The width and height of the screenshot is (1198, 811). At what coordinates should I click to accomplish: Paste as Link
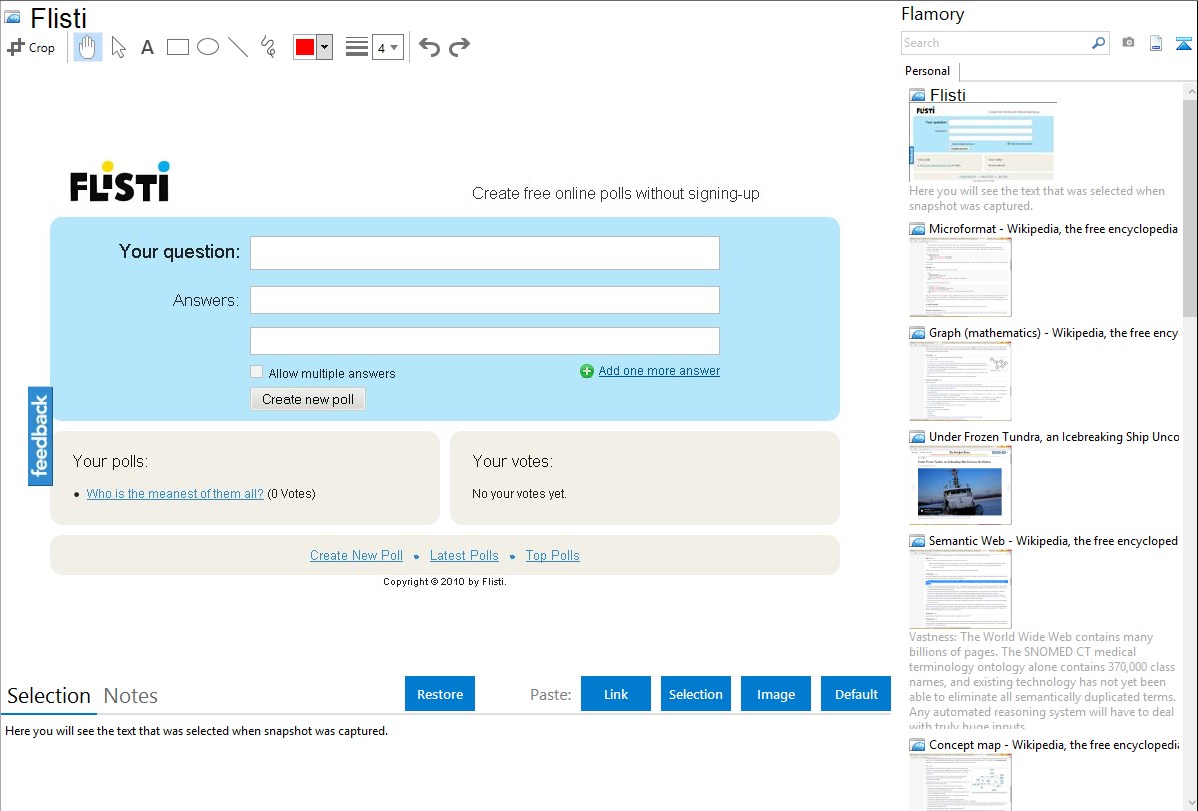[616, 694]
